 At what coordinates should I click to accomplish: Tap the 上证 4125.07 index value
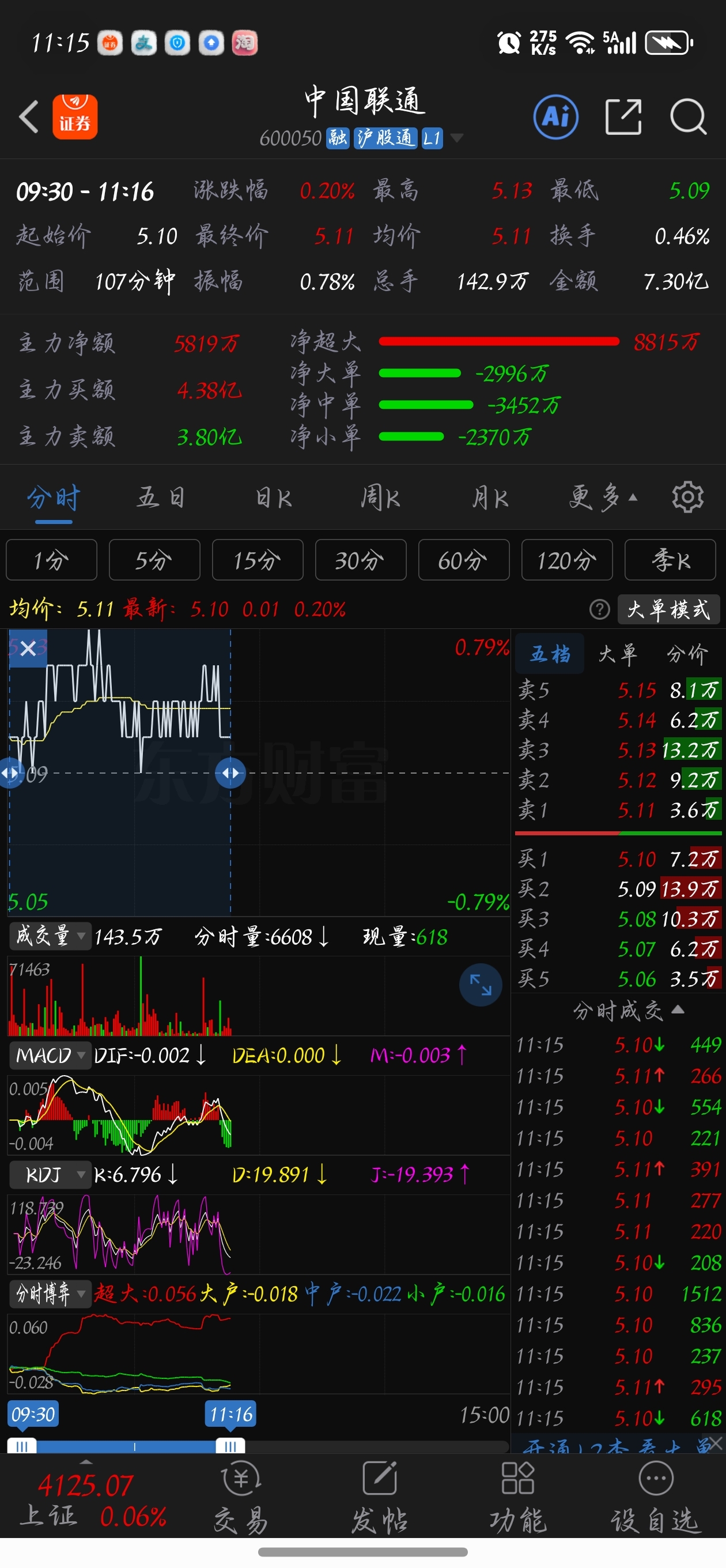pos(85,1486)
